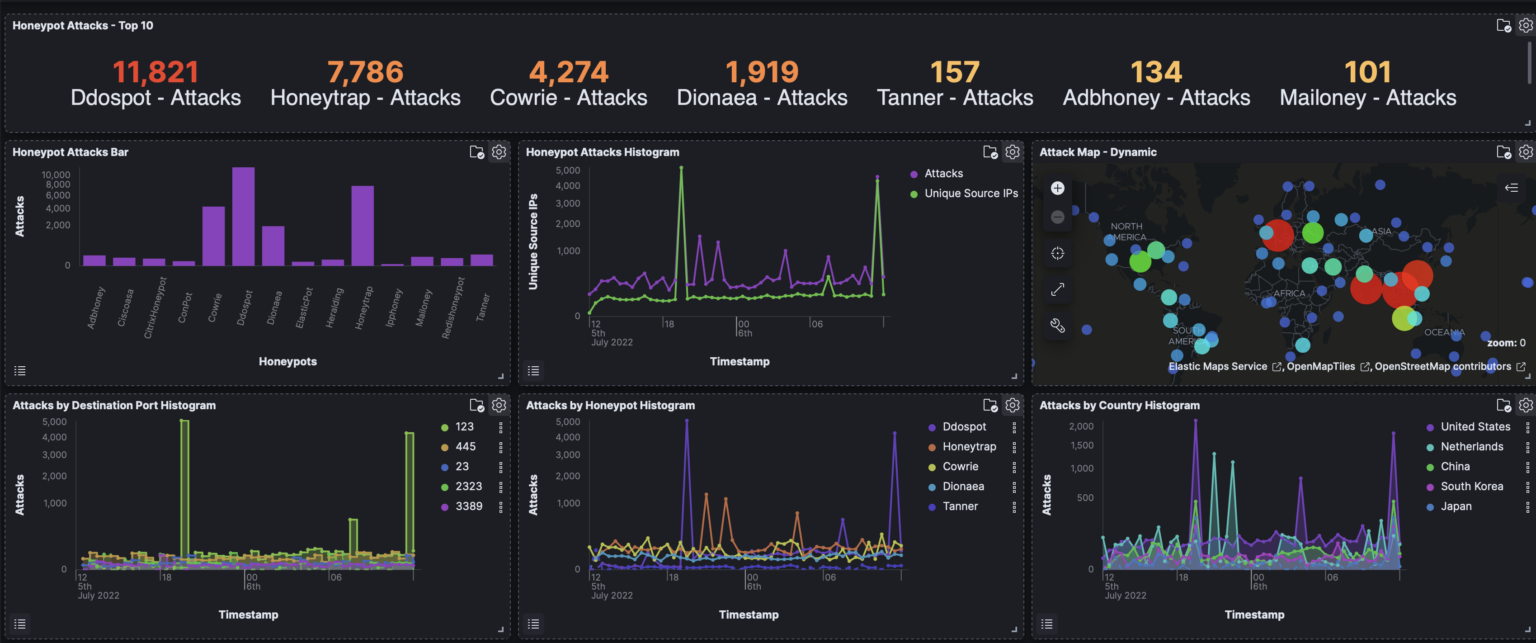Enter fullscreen mode on the Attack Map

coord(1057,288)
